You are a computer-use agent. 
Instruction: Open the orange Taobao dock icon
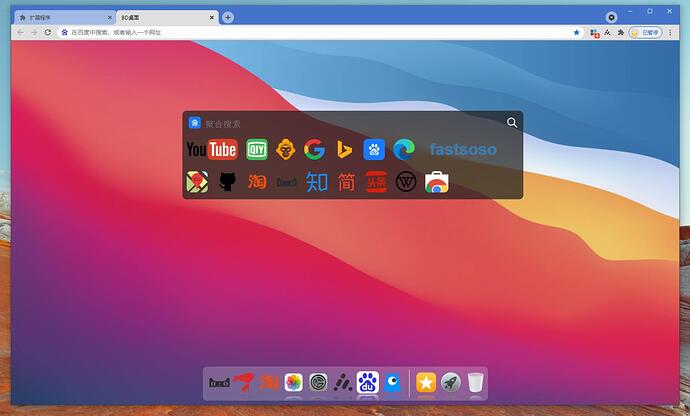click(x=268, y=382)
